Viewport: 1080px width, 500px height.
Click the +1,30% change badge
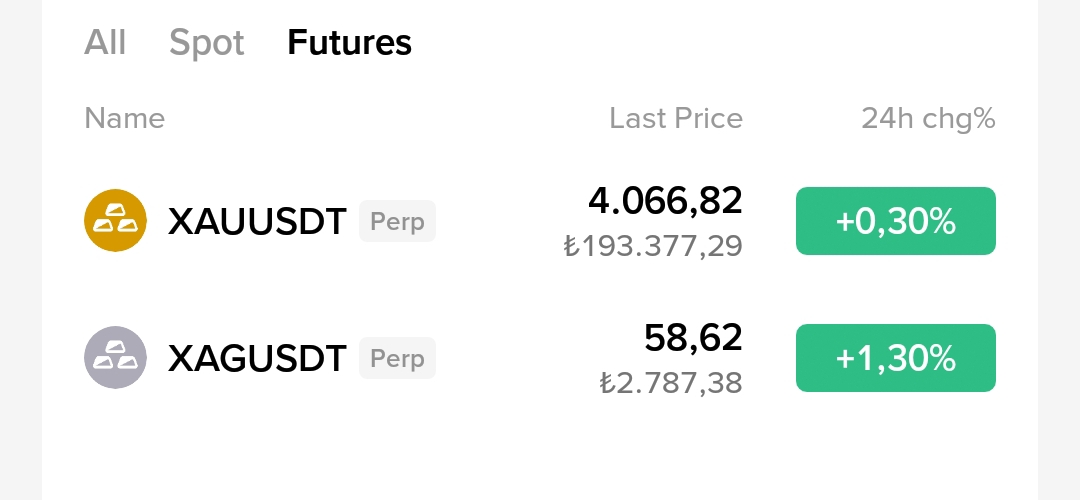coord(895,358)
